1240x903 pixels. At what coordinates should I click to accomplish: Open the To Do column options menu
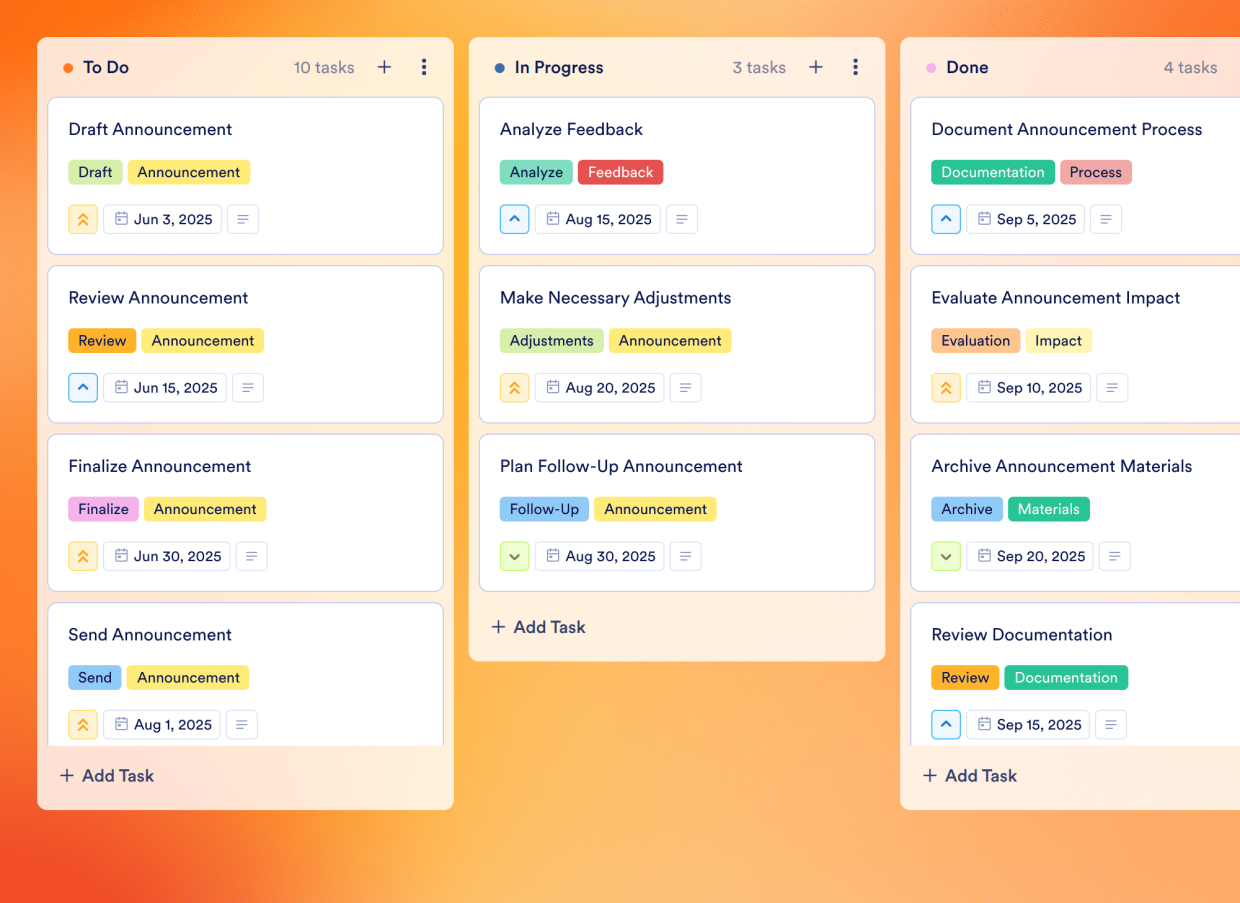click(424, 67)
